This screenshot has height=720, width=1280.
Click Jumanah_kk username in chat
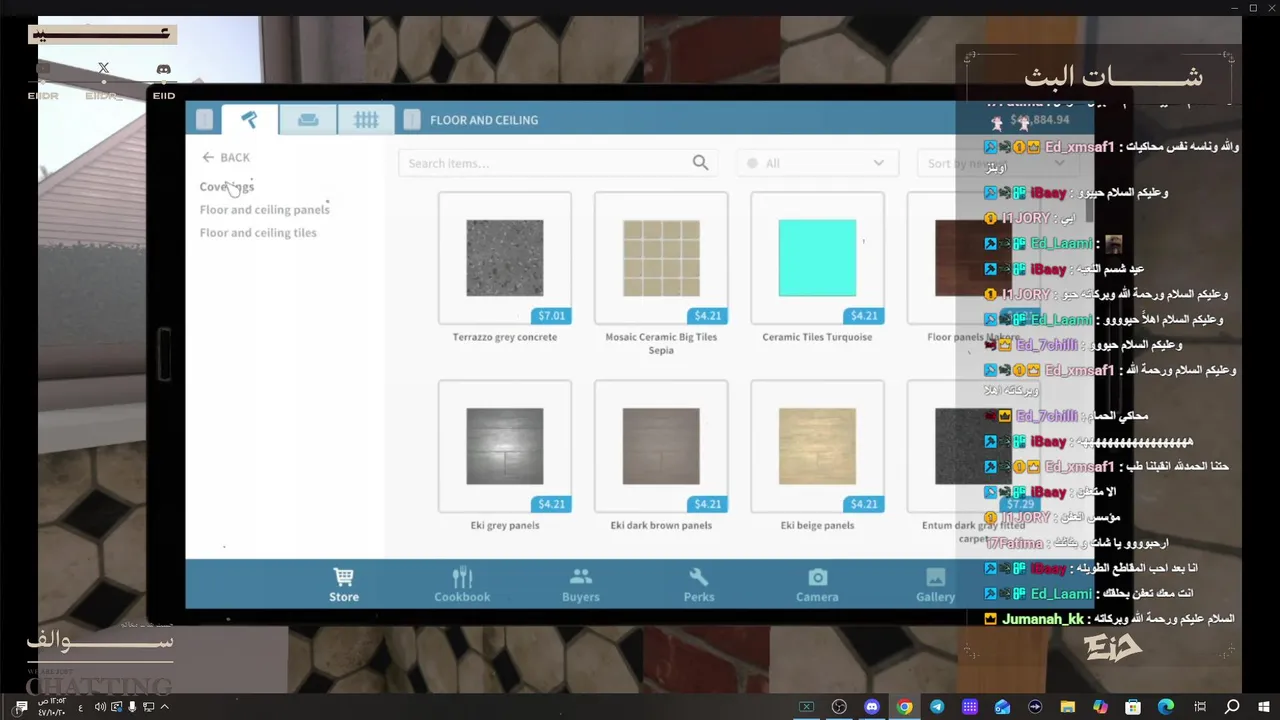(x=1043, y=619)
